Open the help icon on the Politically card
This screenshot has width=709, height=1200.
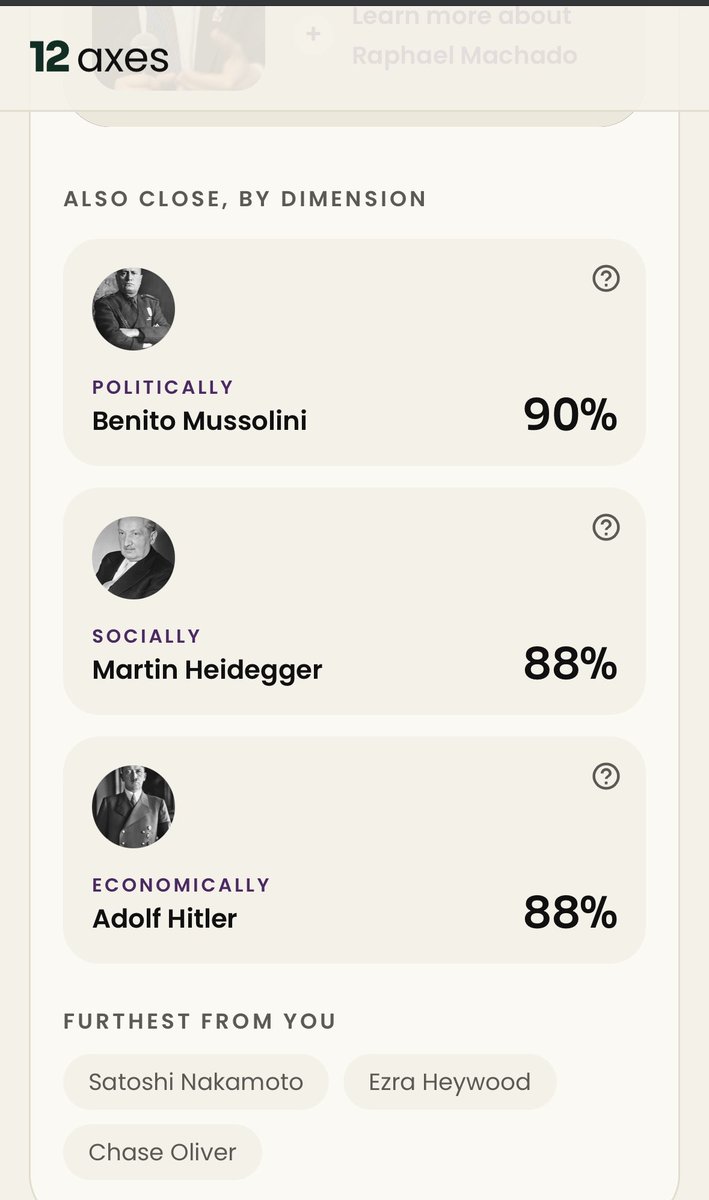606,278
